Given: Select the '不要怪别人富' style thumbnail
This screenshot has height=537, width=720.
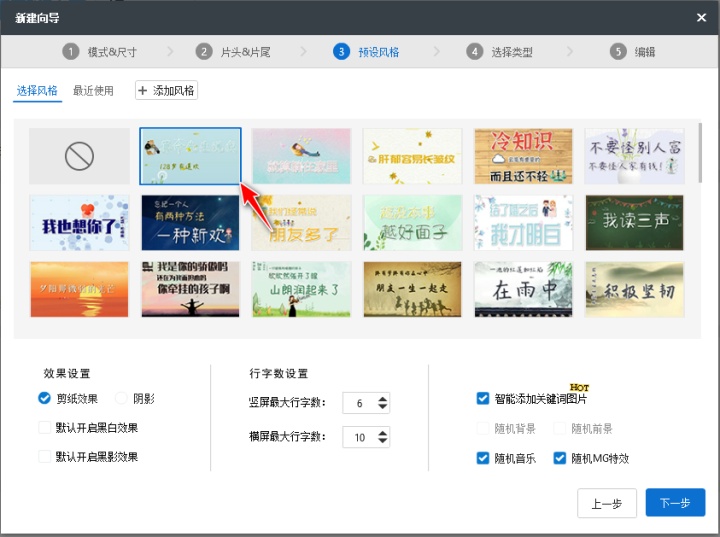Looking at the screenshot, I should 635,156.
